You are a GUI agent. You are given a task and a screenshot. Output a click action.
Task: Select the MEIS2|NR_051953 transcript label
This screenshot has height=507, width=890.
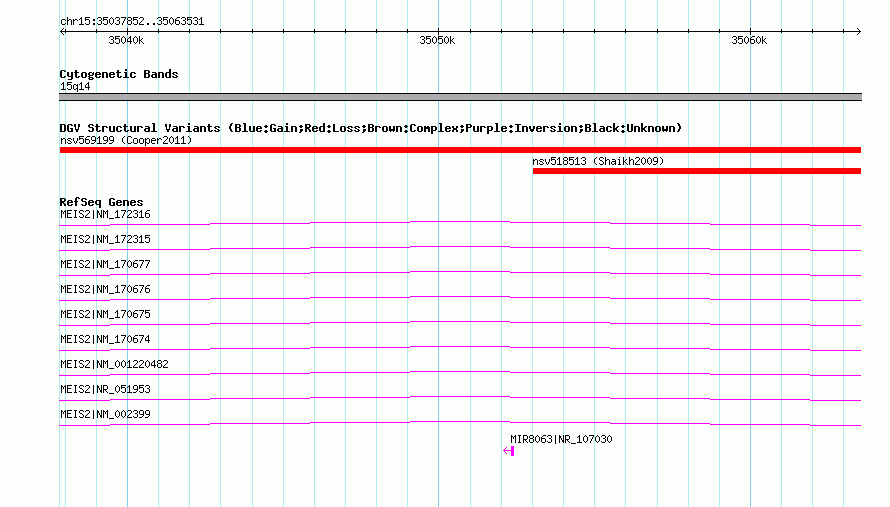(106, 389)
